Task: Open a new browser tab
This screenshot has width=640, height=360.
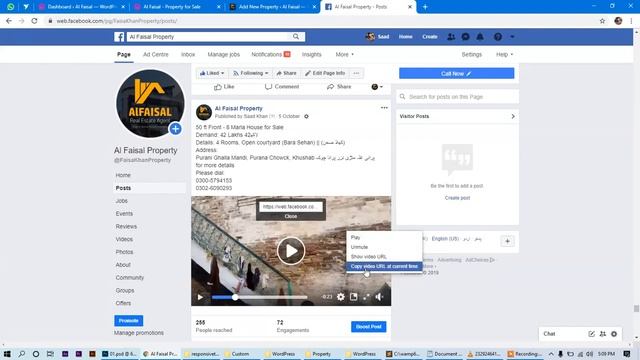Action: click(425, 7)
